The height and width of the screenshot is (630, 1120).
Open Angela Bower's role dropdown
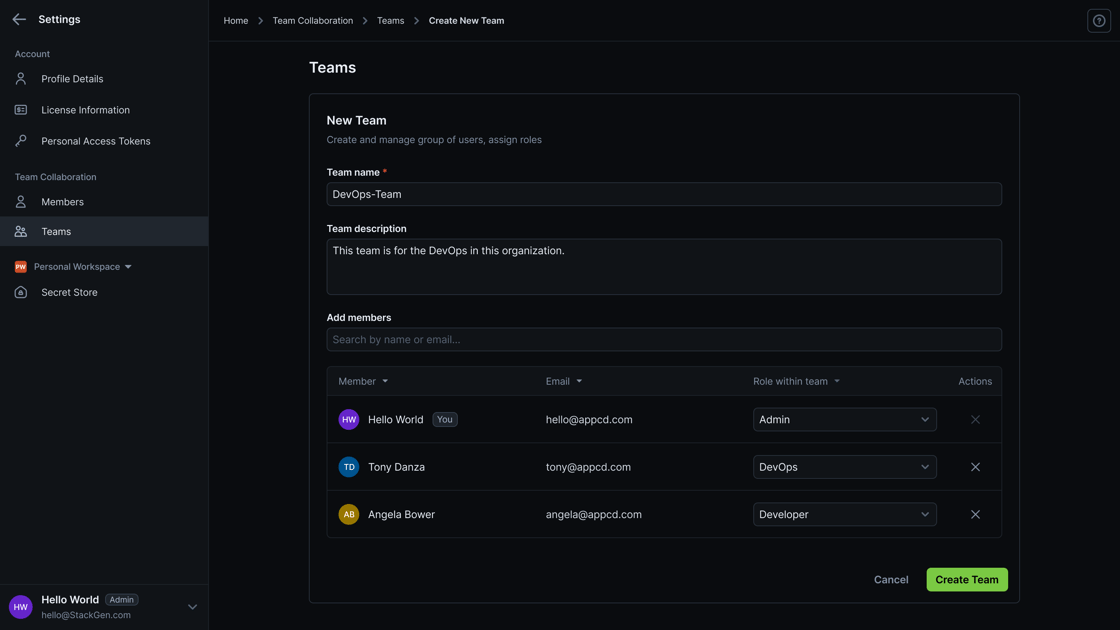point(844,514)
